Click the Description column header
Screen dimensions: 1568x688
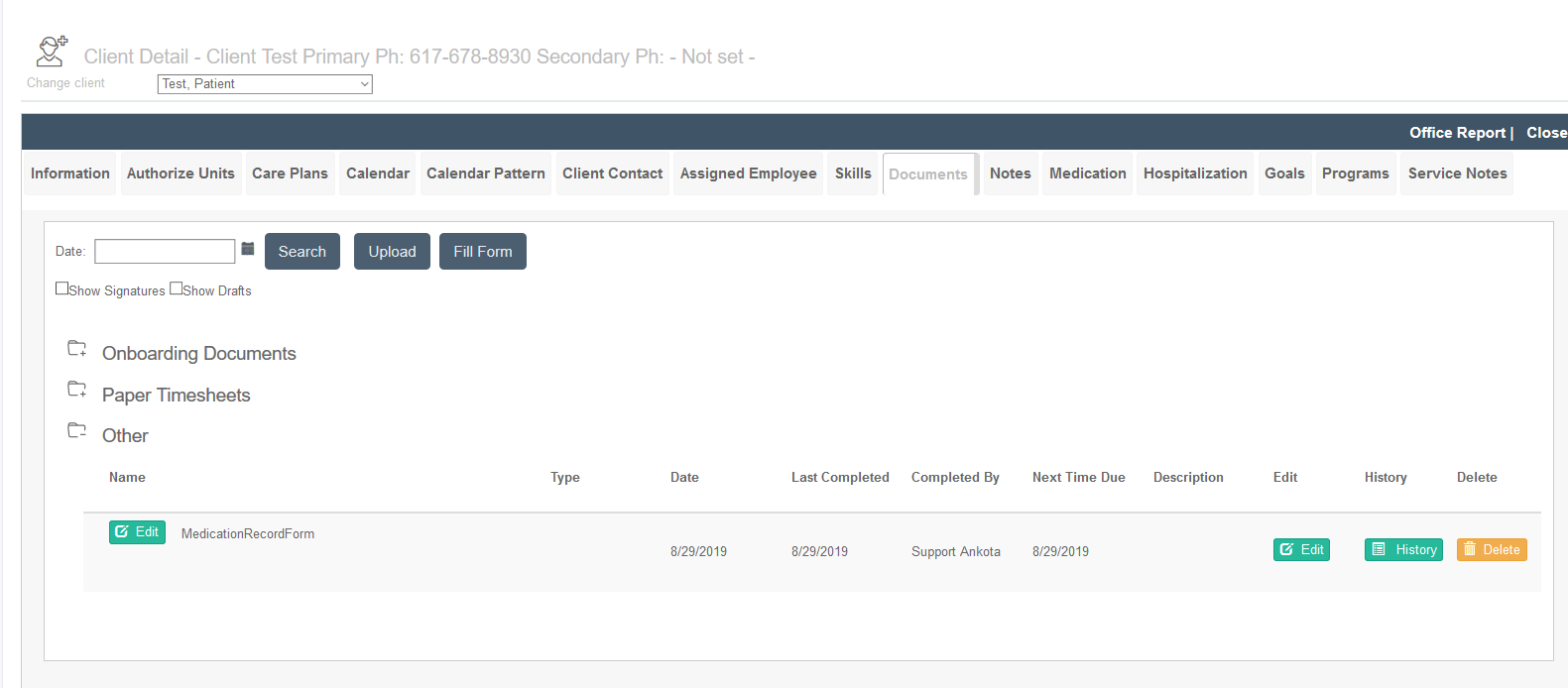pyautogui.click(x=1188, y=478)
